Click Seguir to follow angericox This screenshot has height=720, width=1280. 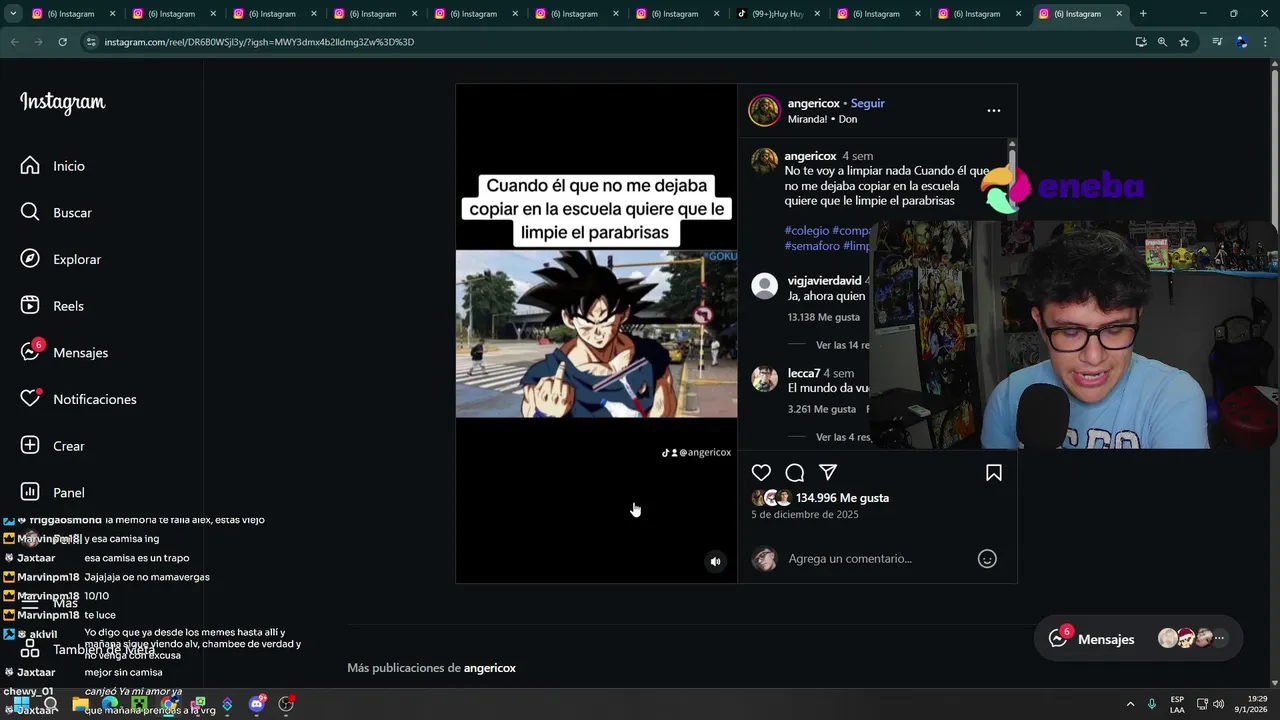(x=867, y=103)
